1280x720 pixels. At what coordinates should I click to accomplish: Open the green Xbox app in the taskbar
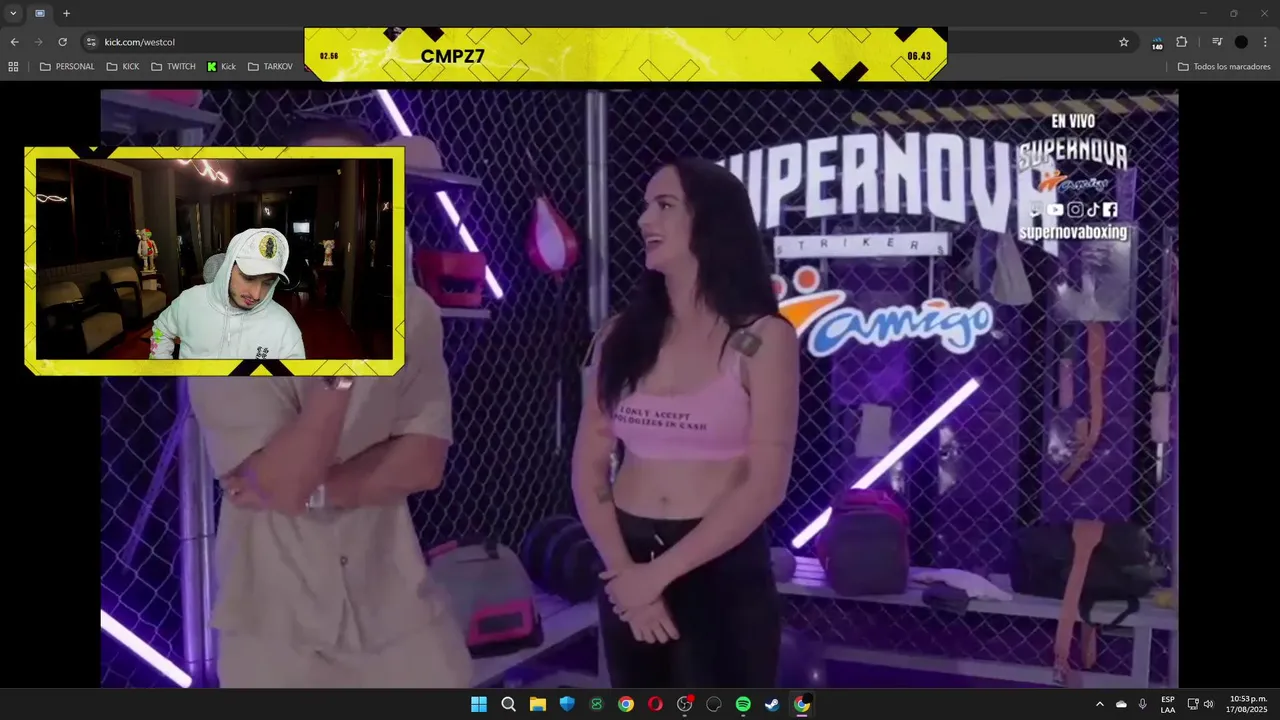[597, 704]
